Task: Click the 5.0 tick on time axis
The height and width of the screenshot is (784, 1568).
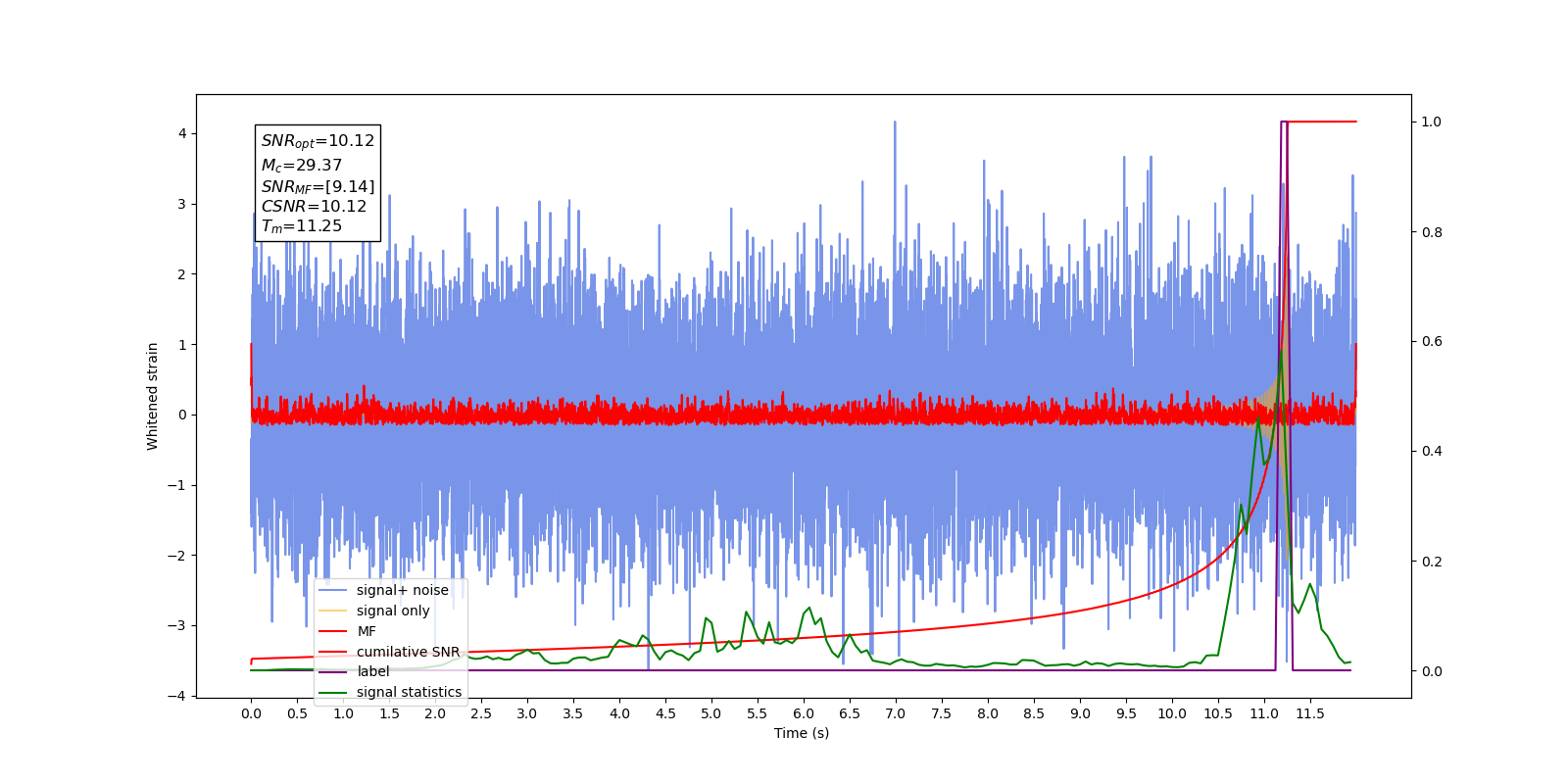Action: [711, 713]
